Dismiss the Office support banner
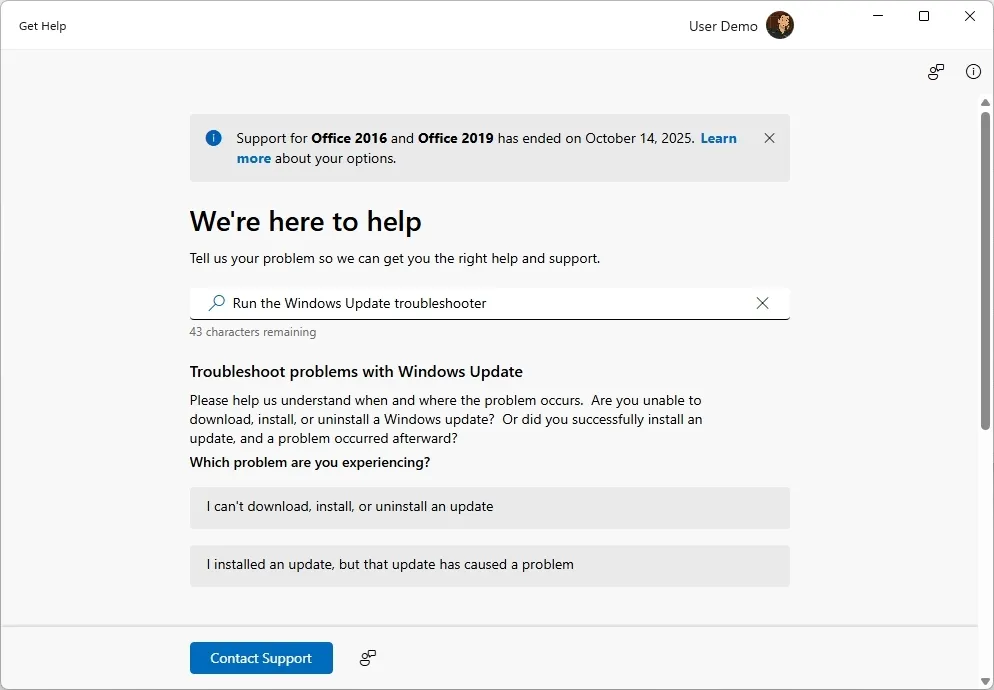Viewport: 994px width, 690px height. 769,138
